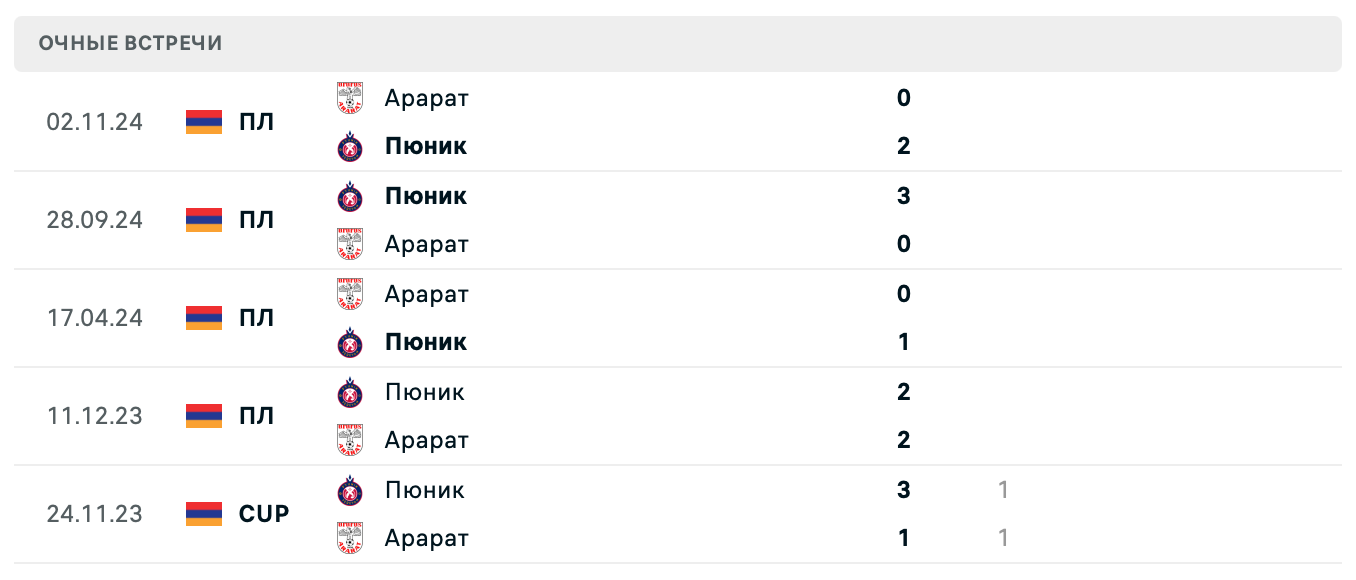Open the ПЛ league label on the 28.09.24 row
The image size is (1356, 580).
pyautogui.click(x=258, y=220)
